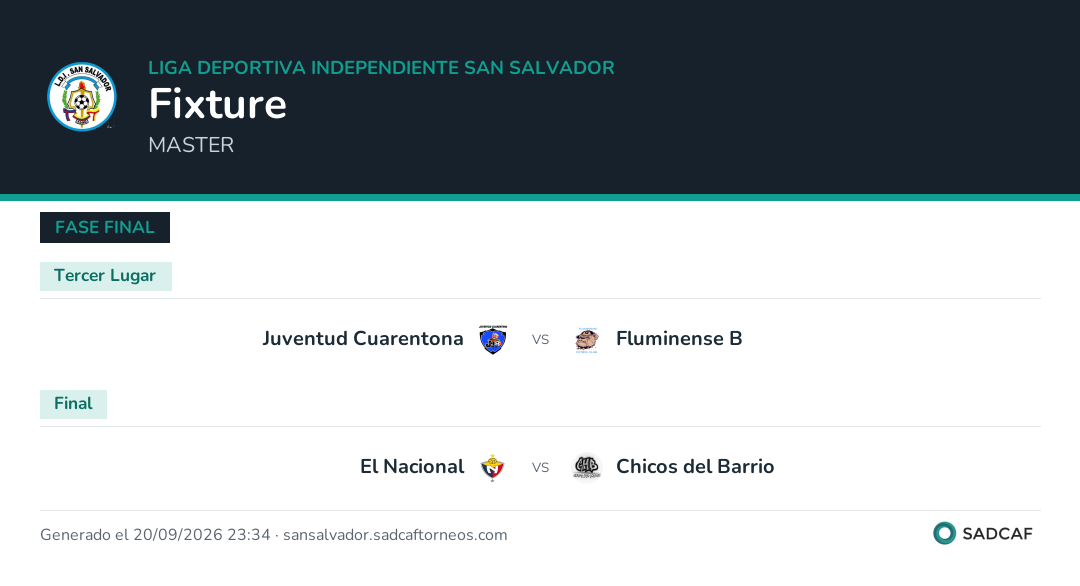This screenshot has height=586, width=1080.
Task: Select the FASE FINAL tab
Action: pos(105,227)
